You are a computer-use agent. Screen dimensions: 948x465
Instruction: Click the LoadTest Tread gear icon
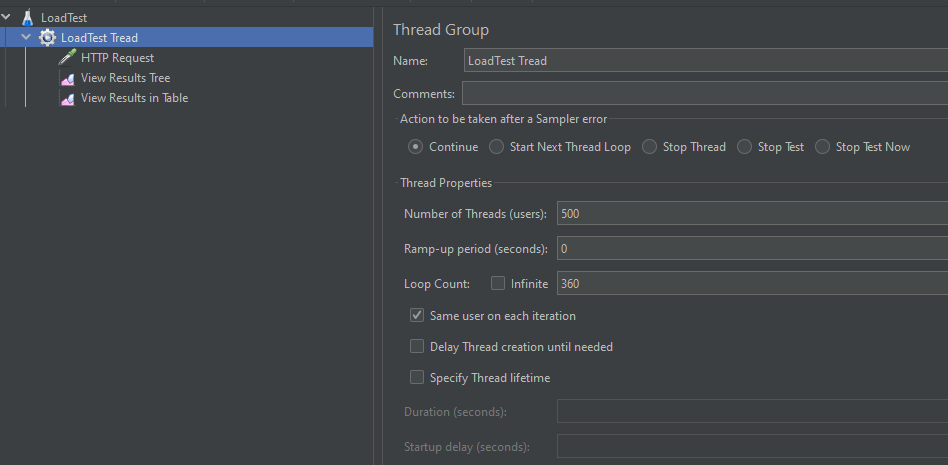point(47,38)
